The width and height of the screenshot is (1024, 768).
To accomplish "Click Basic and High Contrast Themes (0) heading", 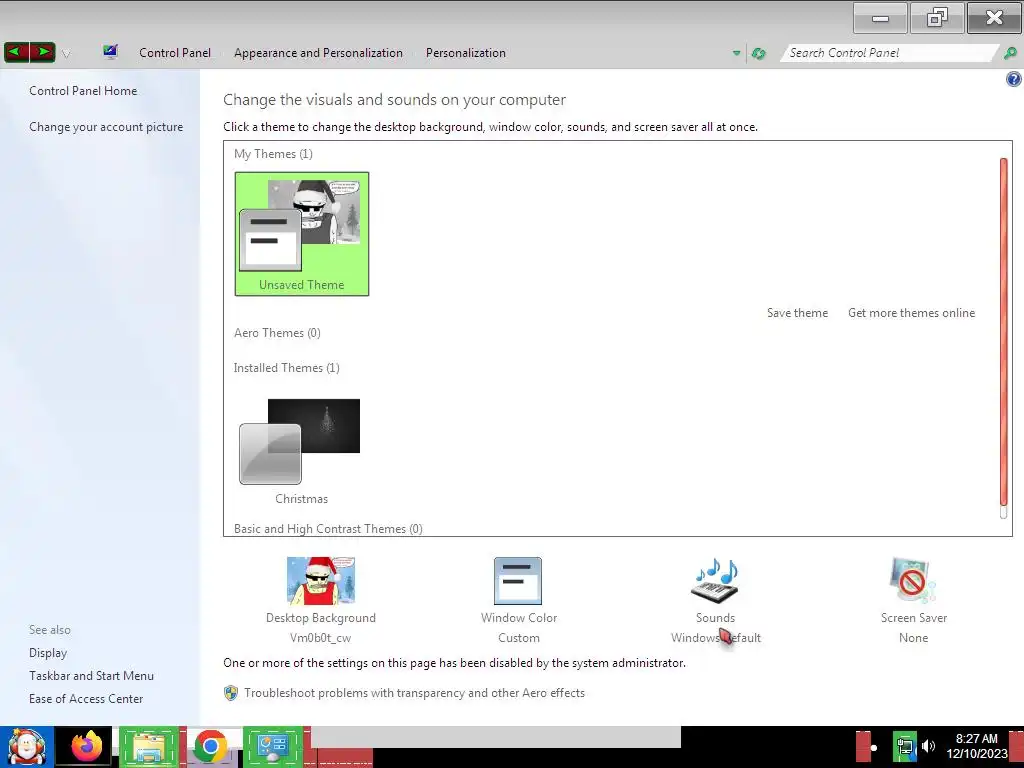I will (x=328, y=528).
